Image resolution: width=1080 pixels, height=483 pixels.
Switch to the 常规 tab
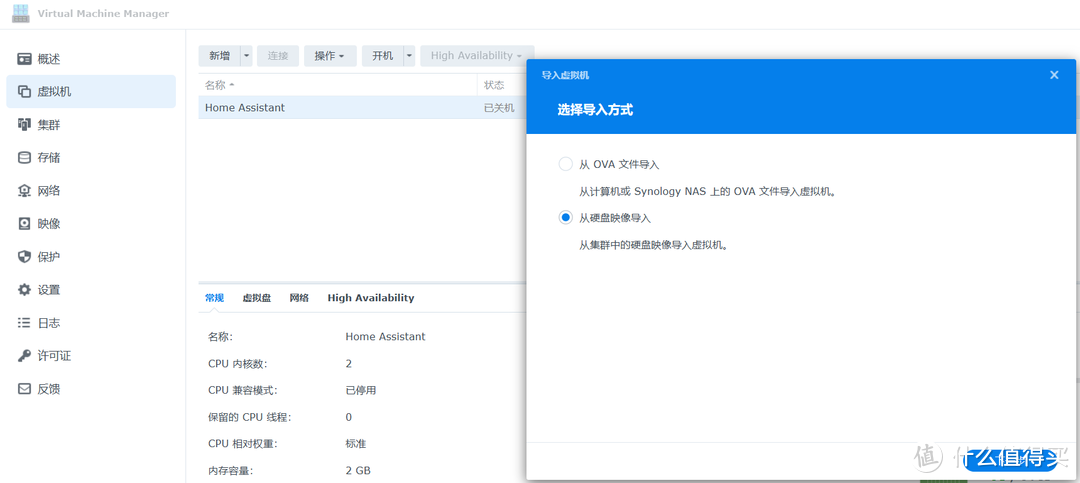[214, 298]
